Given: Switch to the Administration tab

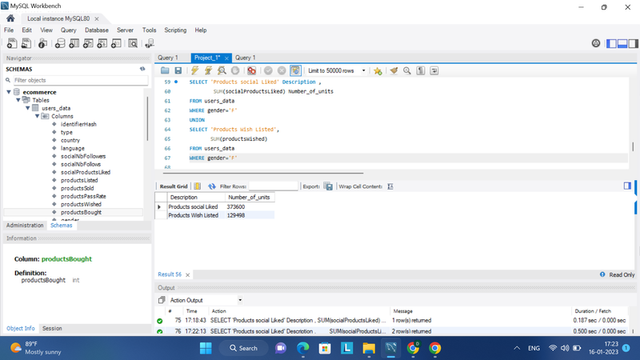Looking at the screenshot, I should 25,225.
